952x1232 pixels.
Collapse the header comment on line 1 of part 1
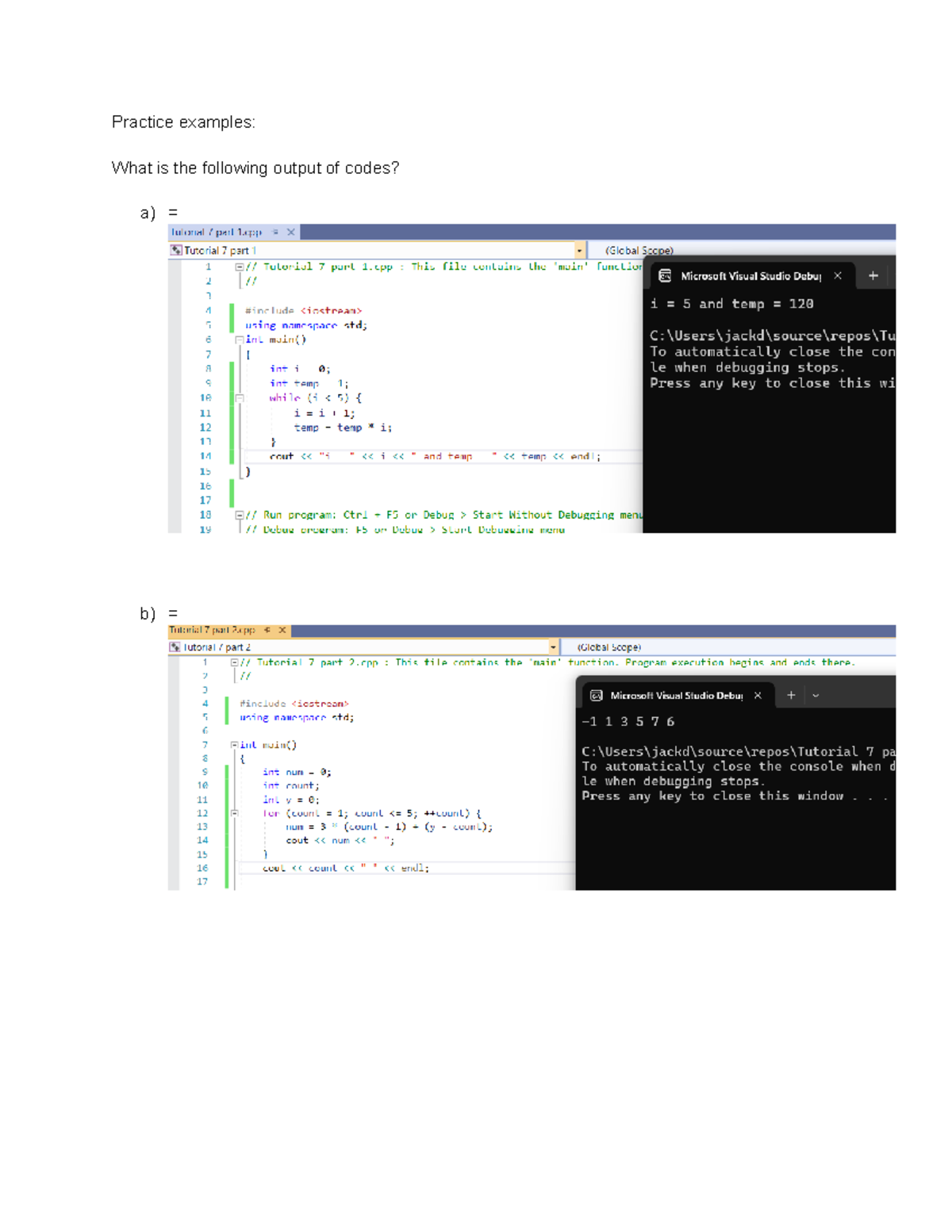(239, 267)
